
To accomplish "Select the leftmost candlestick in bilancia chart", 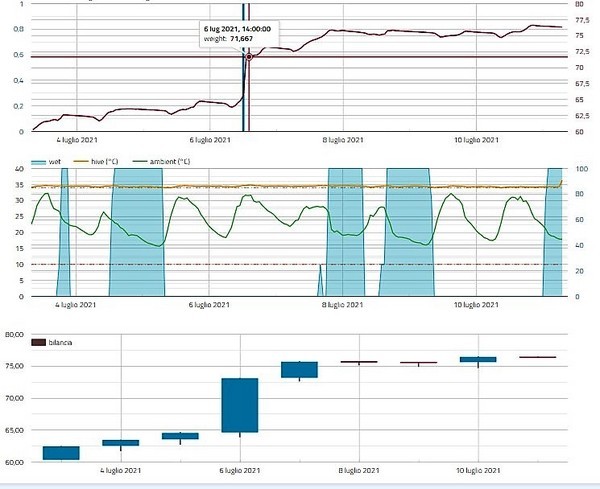I will point(61,453).
